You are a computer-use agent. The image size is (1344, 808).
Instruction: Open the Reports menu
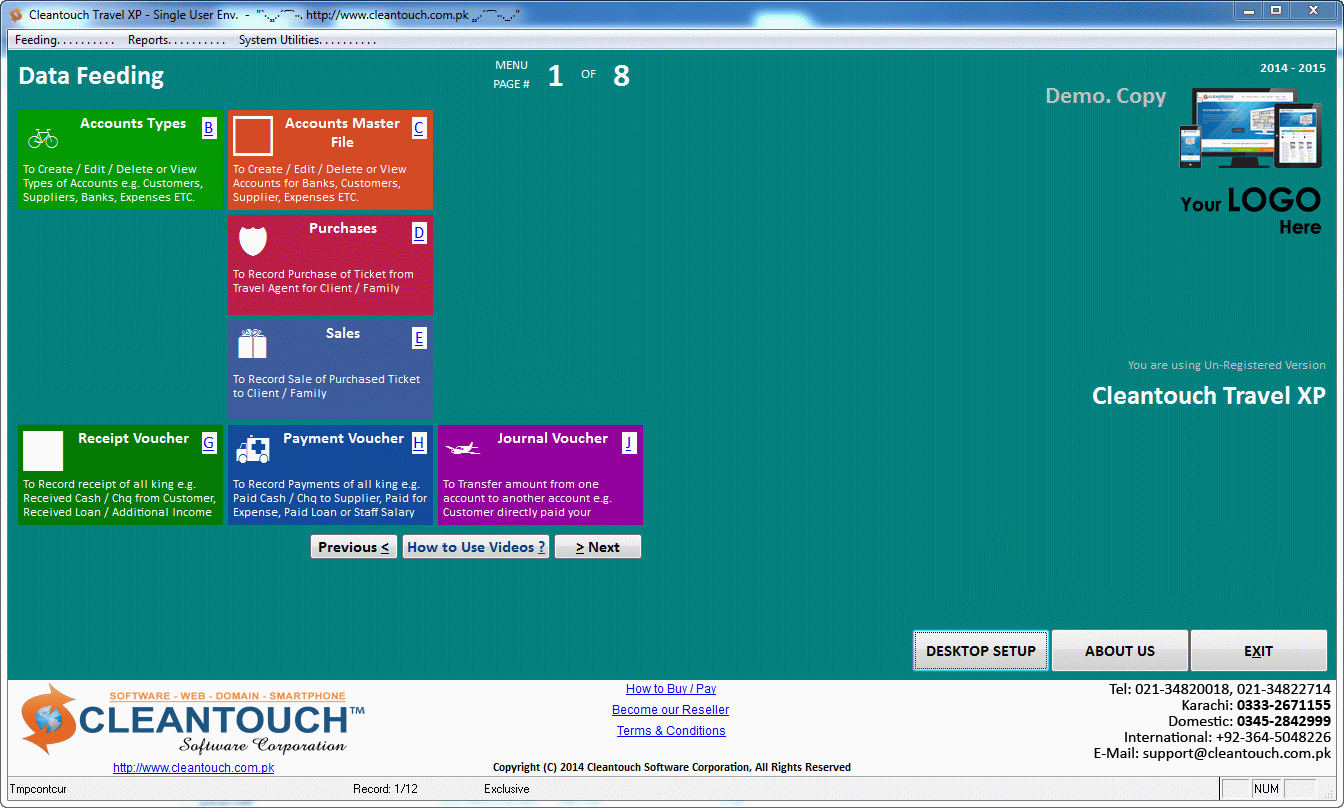[x=176, y=40]
